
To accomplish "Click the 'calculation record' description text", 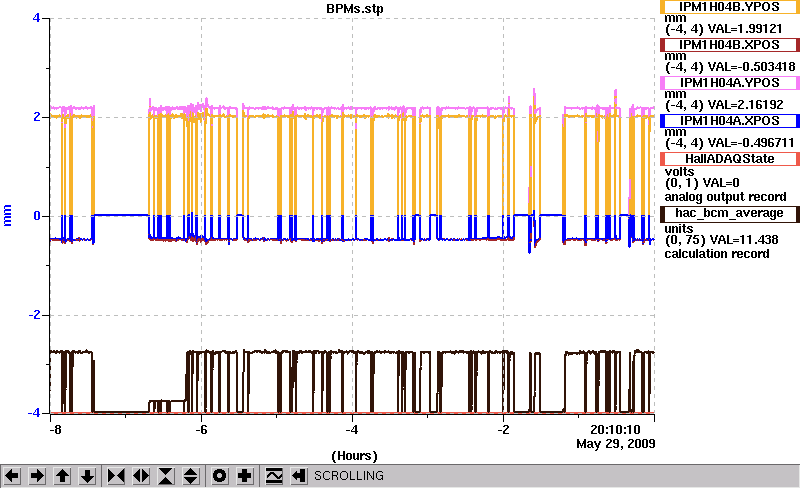I will point(716,254).
